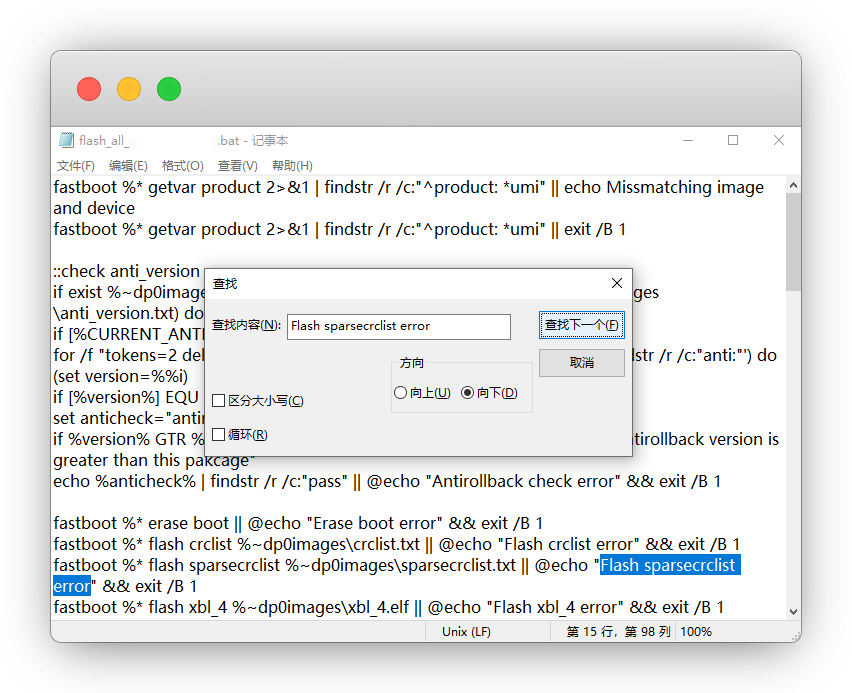Click the green zoom circle in outer frame
The image size is (852, 693).
click(169, 89)
